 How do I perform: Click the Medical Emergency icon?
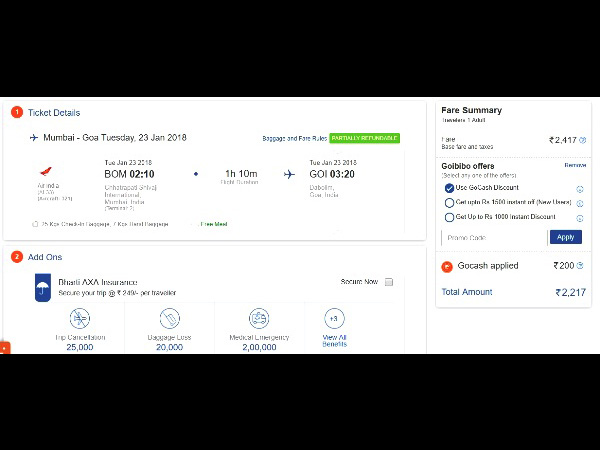(x=259, y=319)
